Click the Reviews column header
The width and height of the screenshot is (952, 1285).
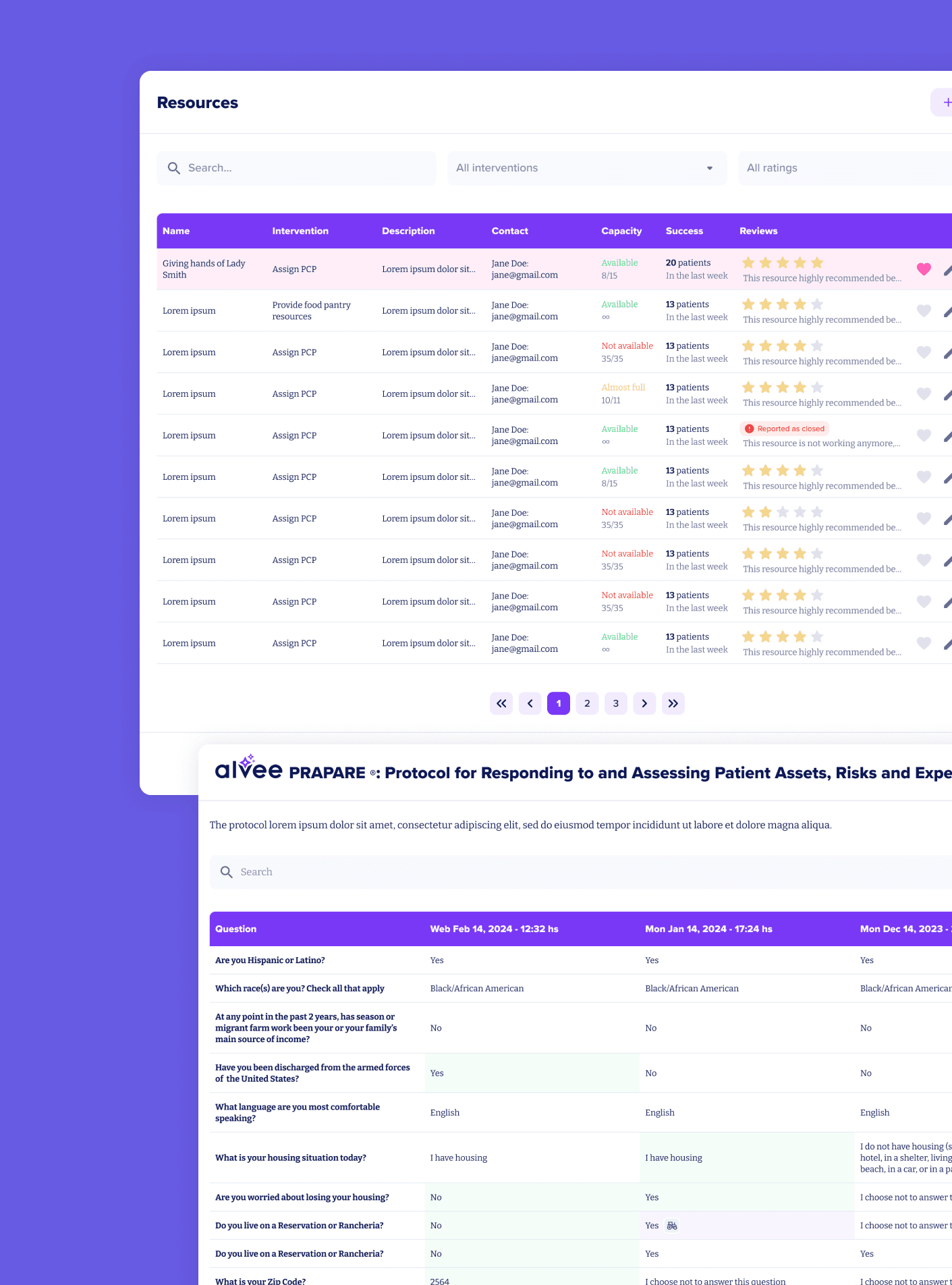point(758,231)
